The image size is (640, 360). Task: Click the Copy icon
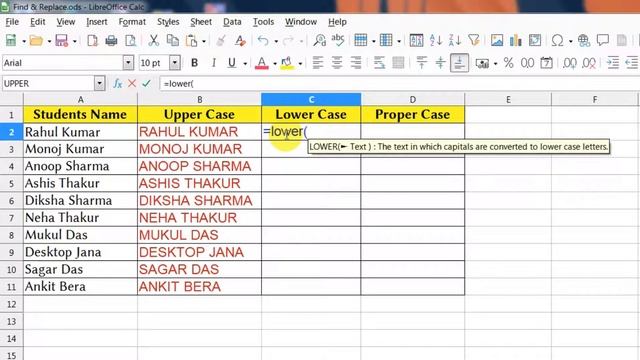173,40
